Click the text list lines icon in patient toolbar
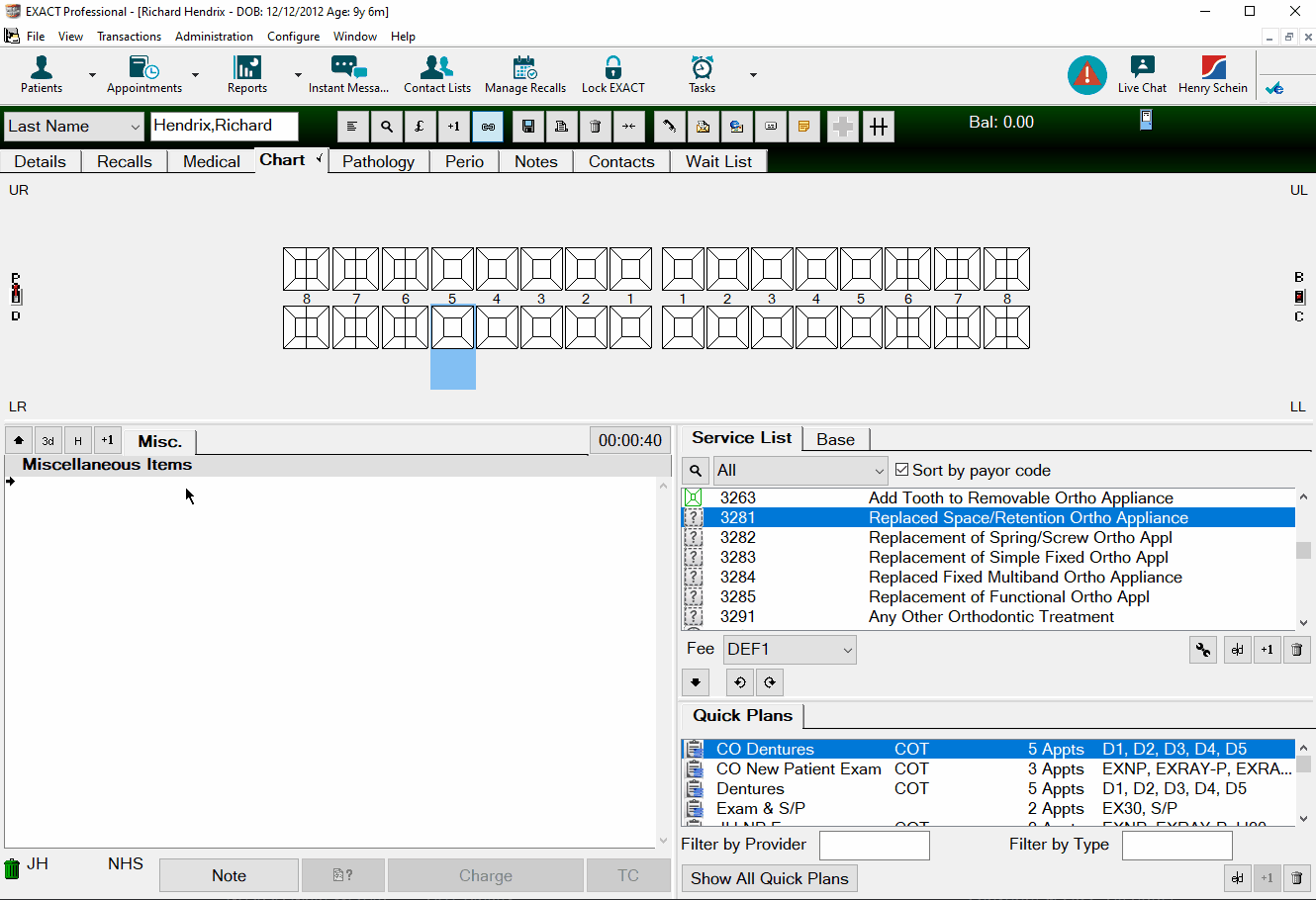 353,127
